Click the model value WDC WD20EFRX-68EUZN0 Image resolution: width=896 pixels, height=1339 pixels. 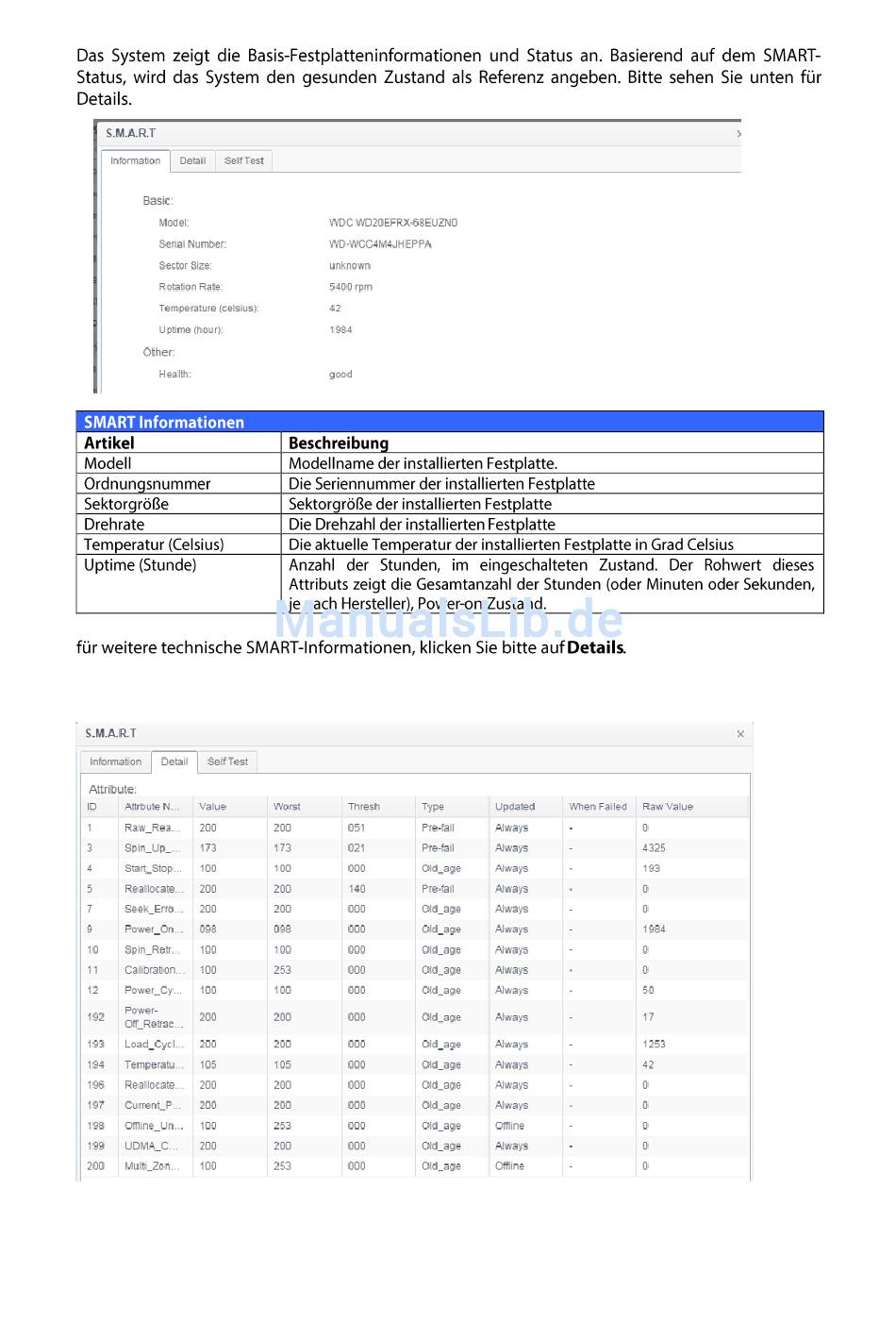pyautogui.click(x=393, y=224)
